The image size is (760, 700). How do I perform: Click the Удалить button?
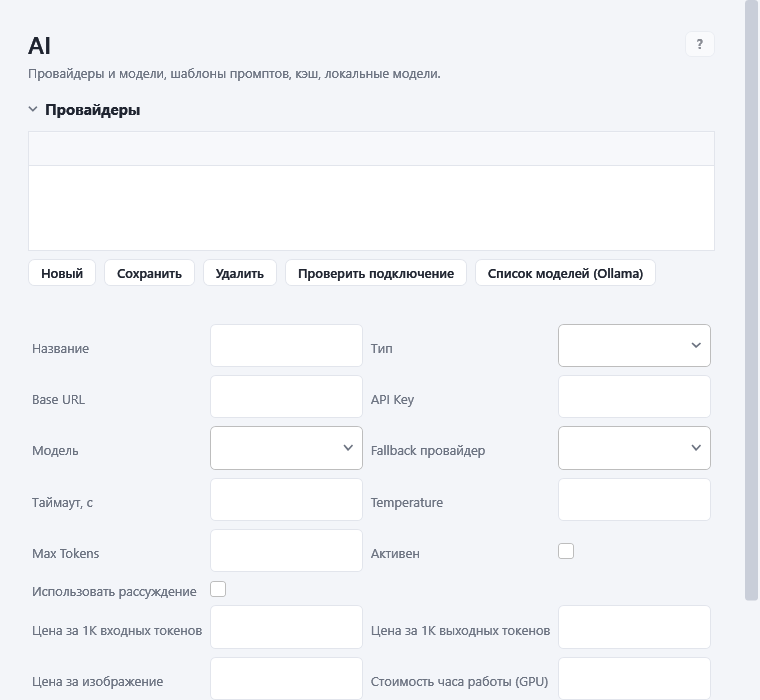click(239, 273)
